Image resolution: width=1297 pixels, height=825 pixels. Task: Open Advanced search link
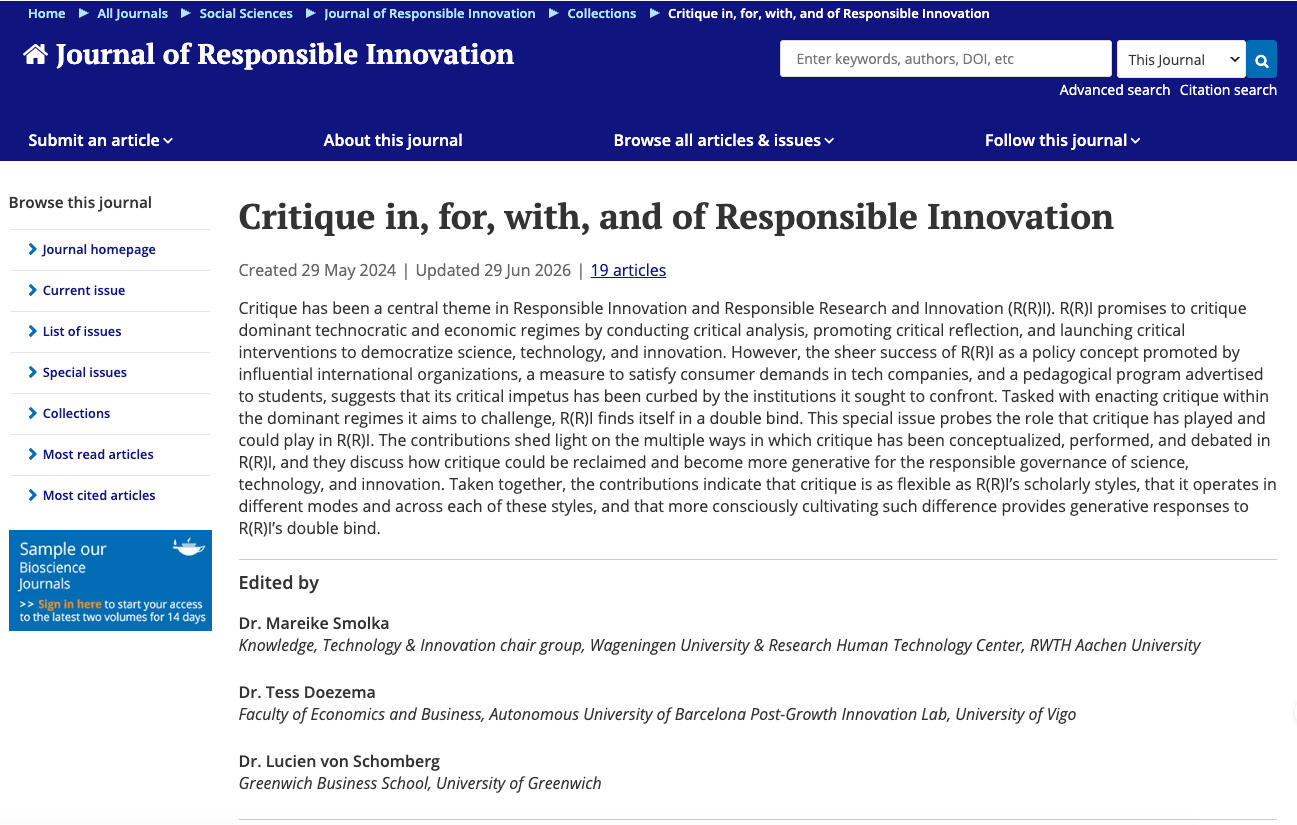[x=1115, y=90]
